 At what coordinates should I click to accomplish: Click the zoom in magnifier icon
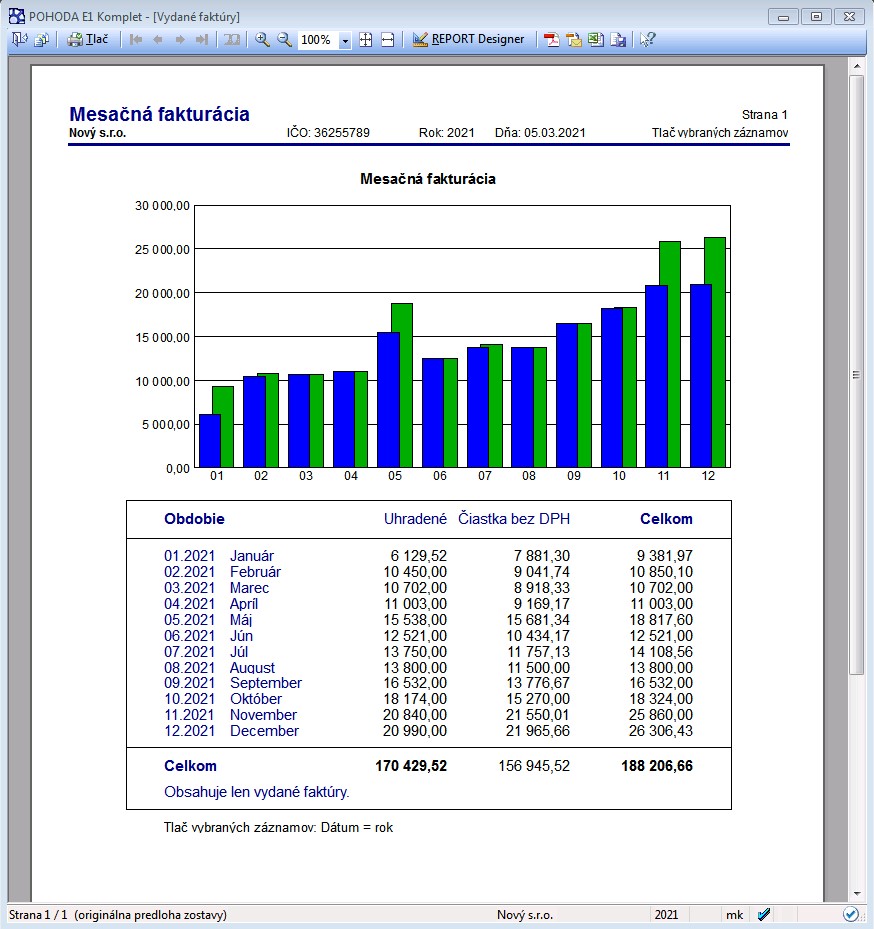[262, 40]
